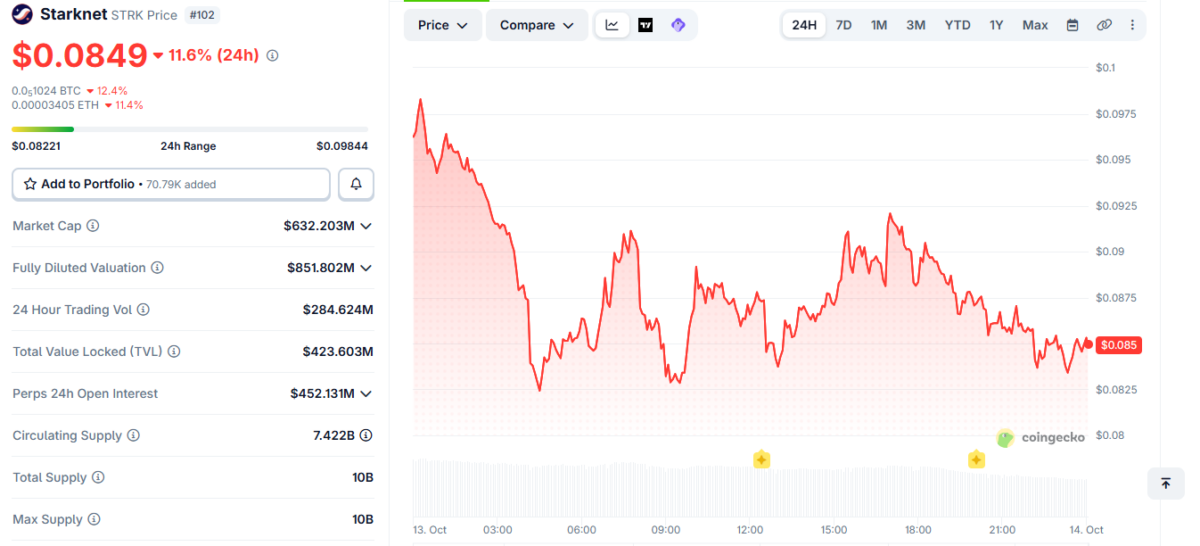
Task: Click the star icon in Add to Portfolio
Action: point(30,184)
